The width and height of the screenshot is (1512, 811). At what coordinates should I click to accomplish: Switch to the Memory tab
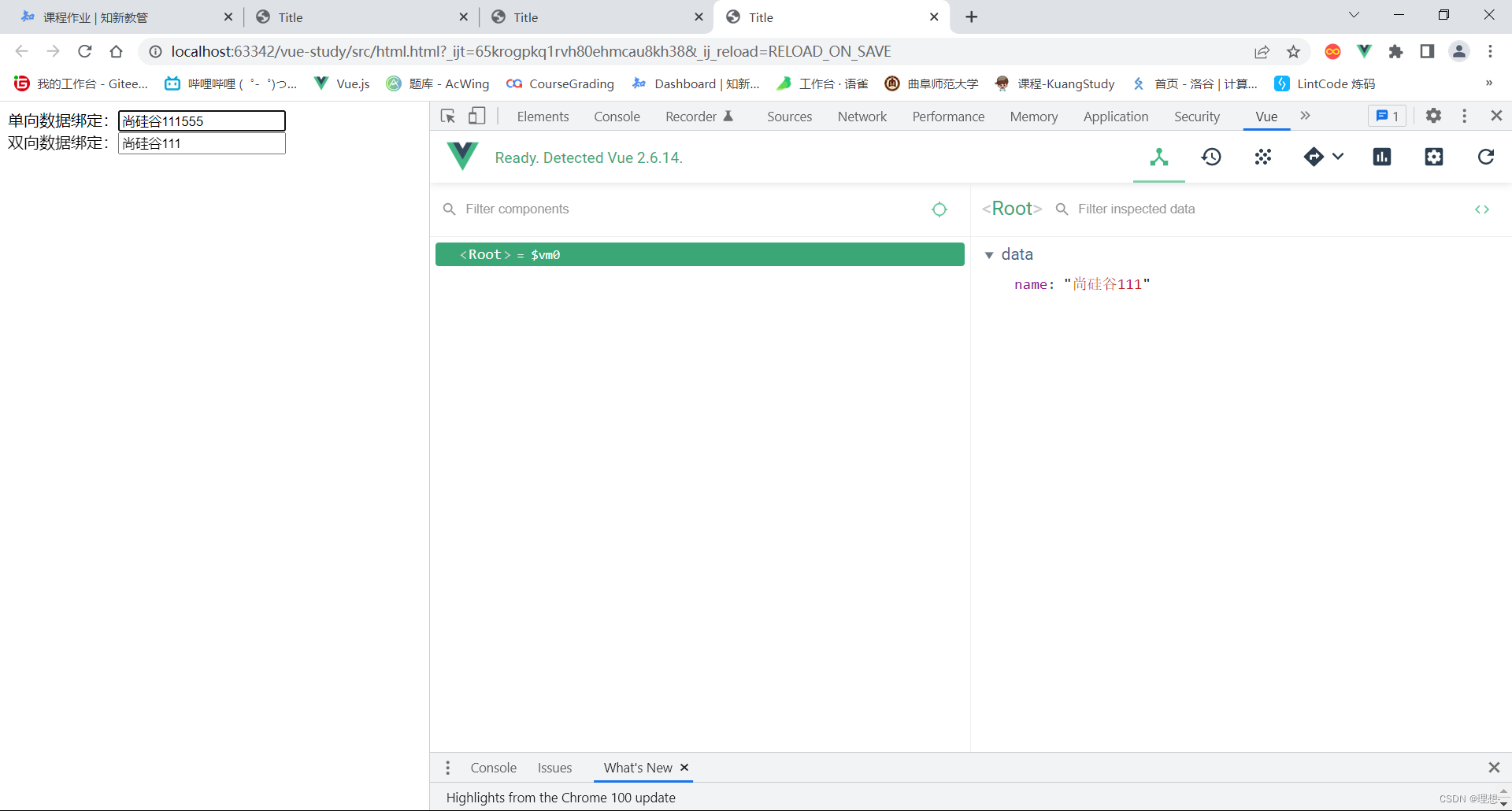click(1033, 117)
